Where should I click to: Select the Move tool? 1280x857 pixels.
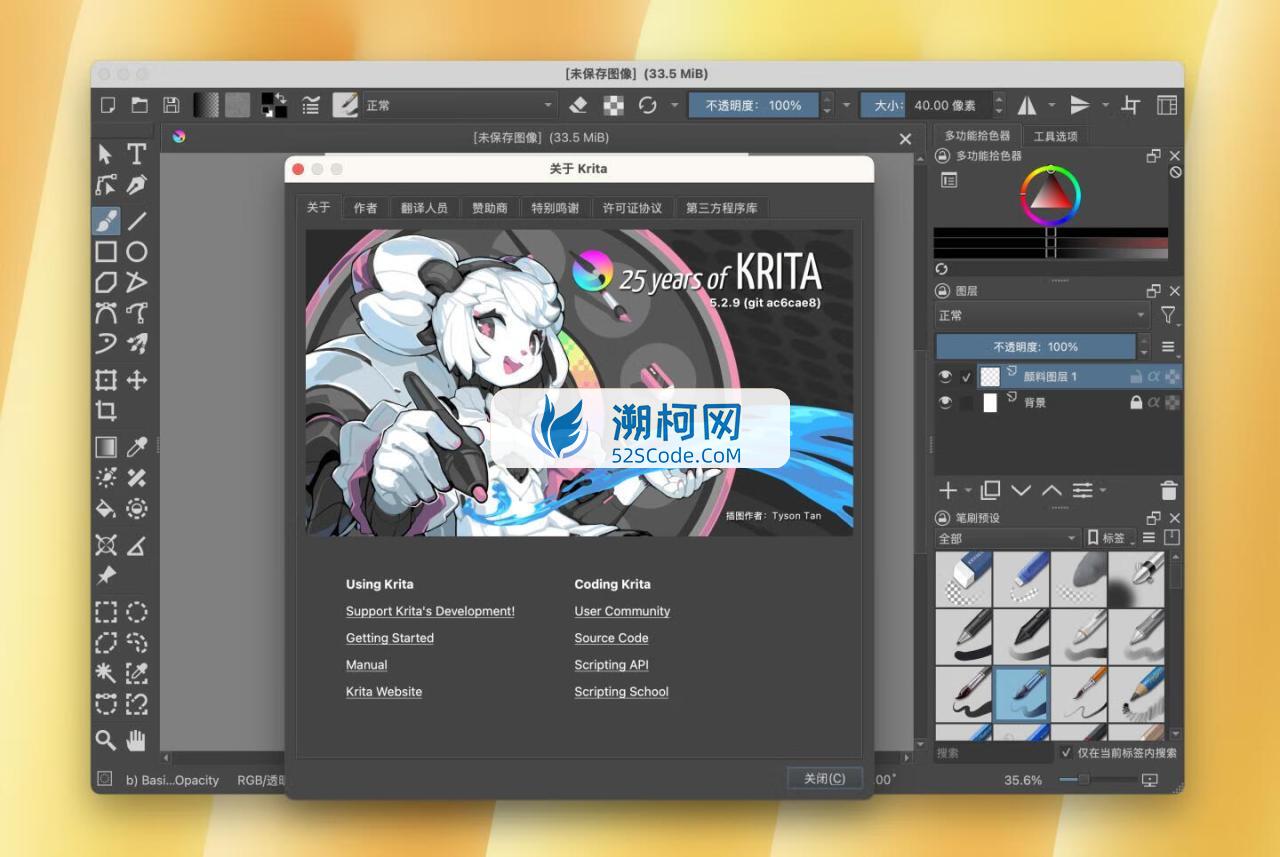137,380
